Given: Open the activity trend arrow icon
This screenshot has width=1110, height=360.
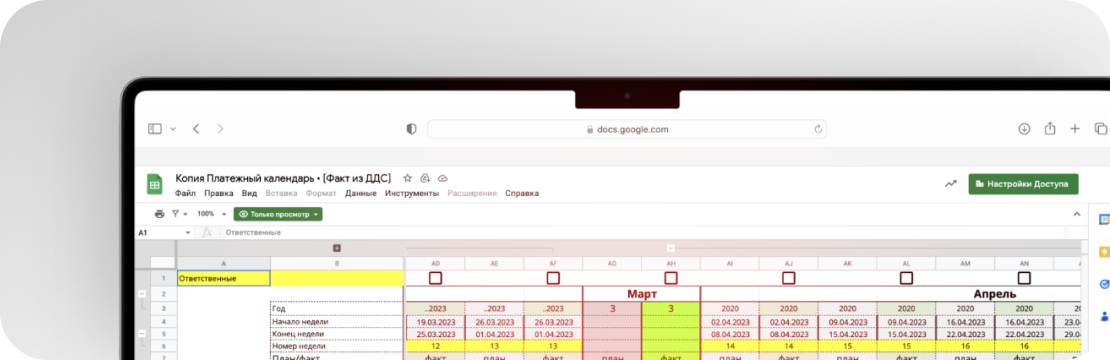Looking at the screenshot, I should coord(951,184).
